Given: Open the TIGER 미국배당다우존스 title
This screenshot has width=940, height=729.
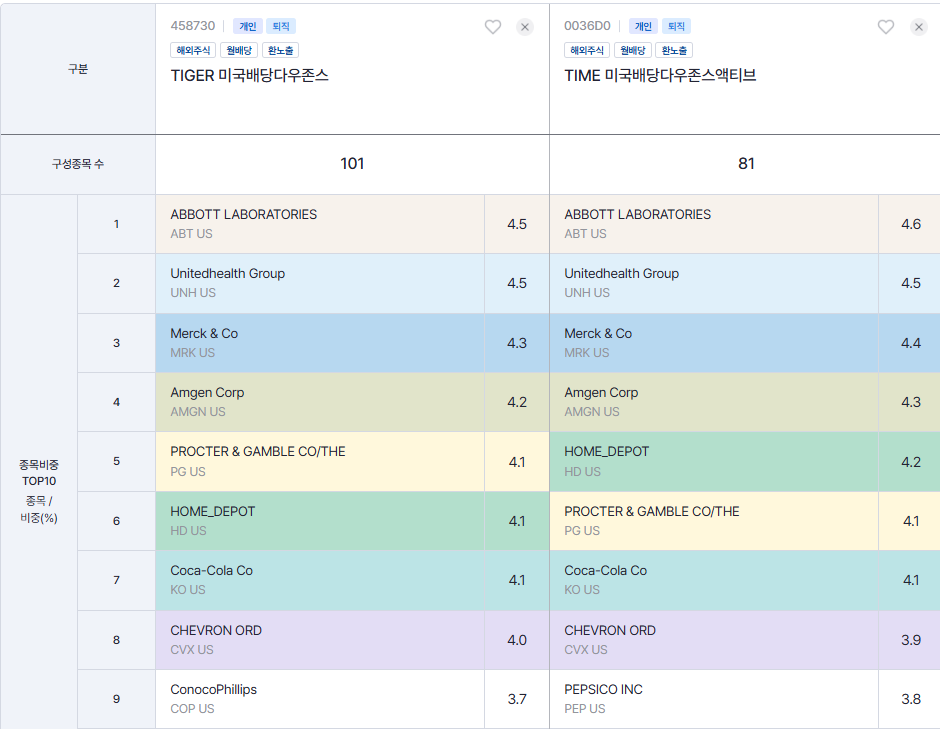Looking at the screenshot, I should tap(249, 76).
